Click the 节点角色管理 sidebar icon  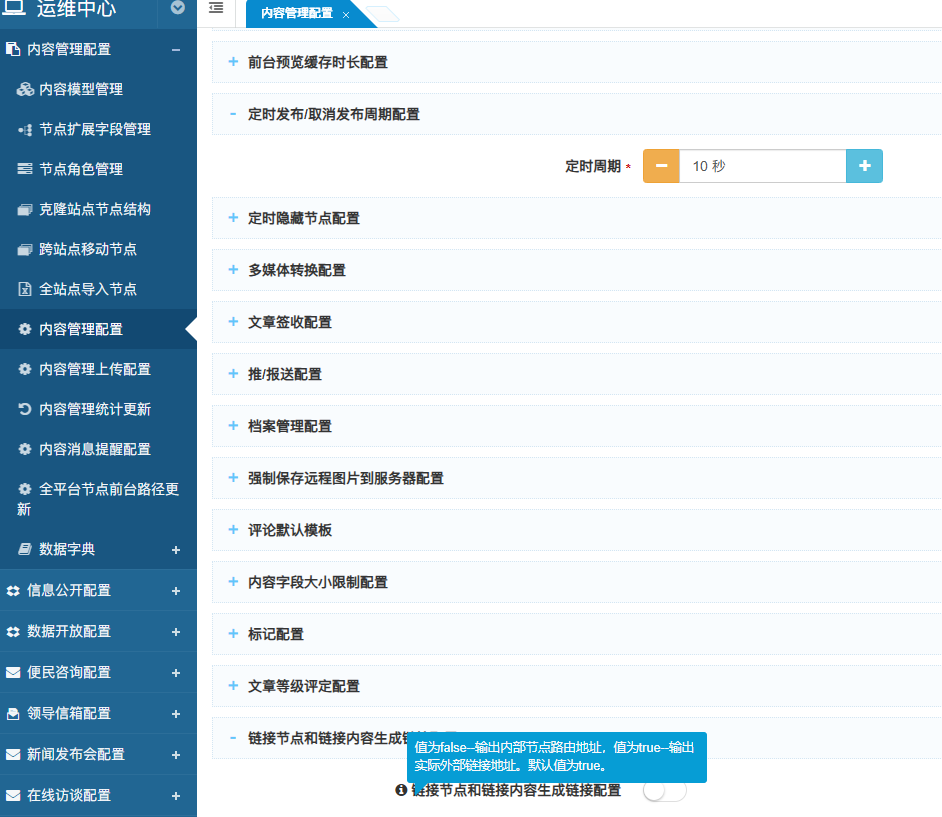pyautogui.click(x=26, y=169)
